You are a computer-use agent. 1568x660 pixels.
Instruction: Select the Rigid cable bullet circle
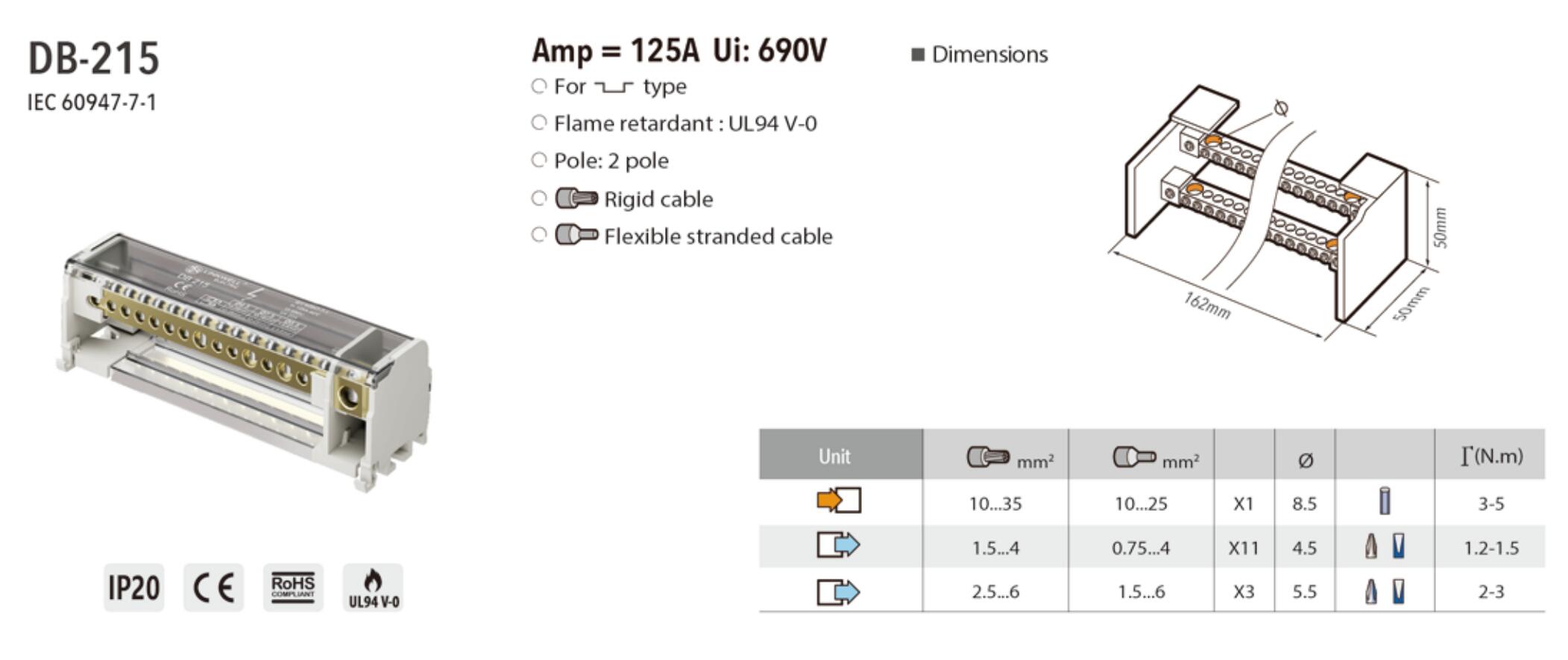pyautogui.click(x=539, y=198)
